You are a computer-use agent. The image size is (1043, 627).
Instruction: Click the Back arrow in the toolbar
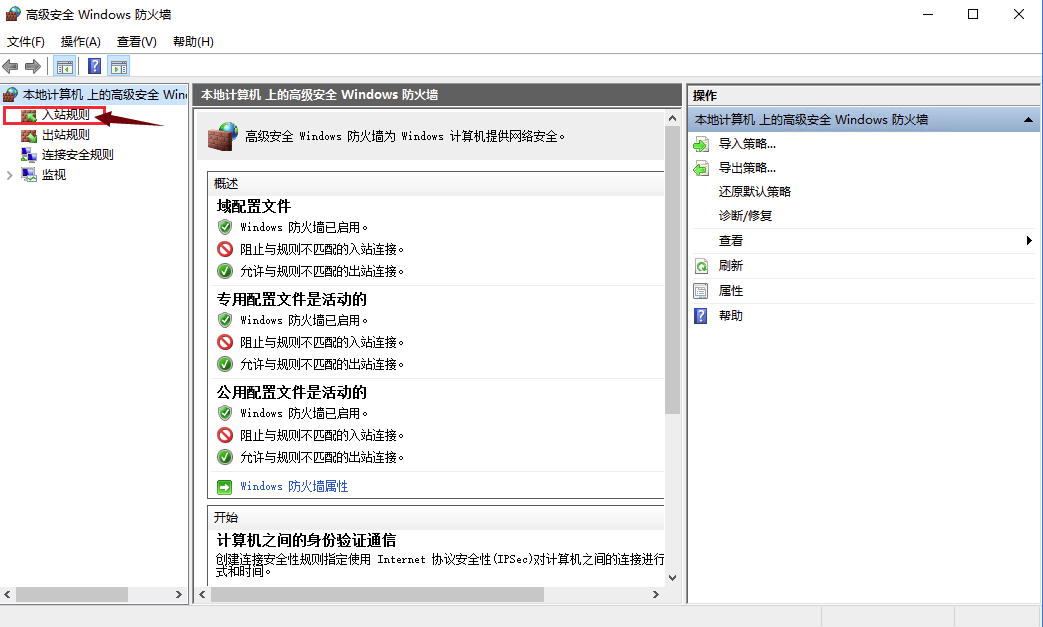[x=10, y=66]
